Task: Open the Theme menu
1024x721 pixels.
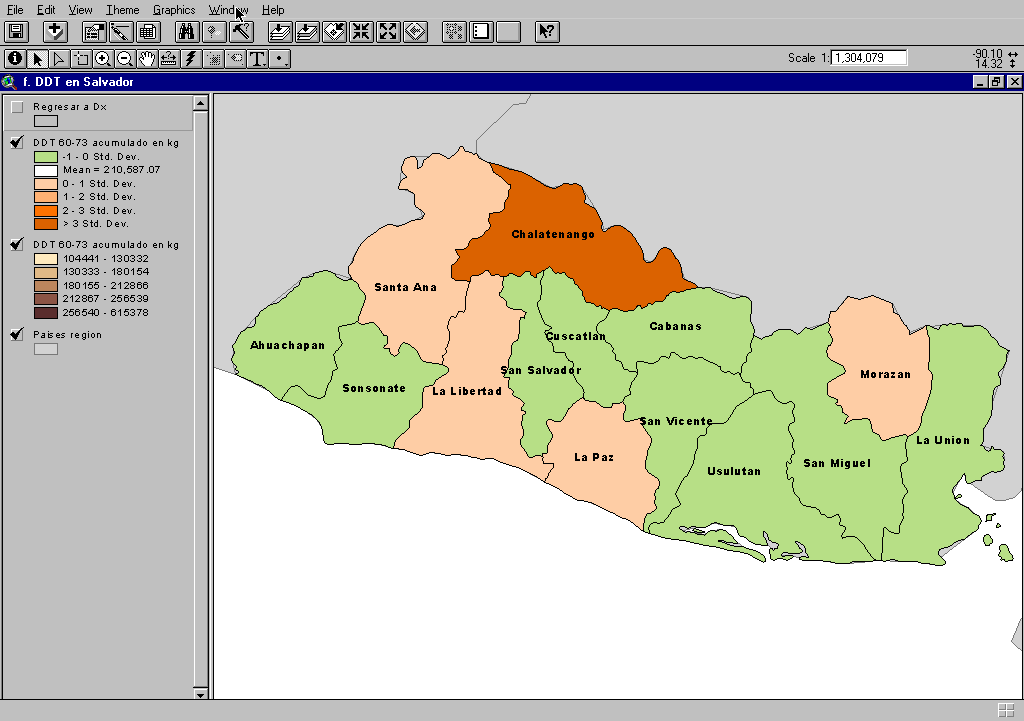Action: point(122,10)
